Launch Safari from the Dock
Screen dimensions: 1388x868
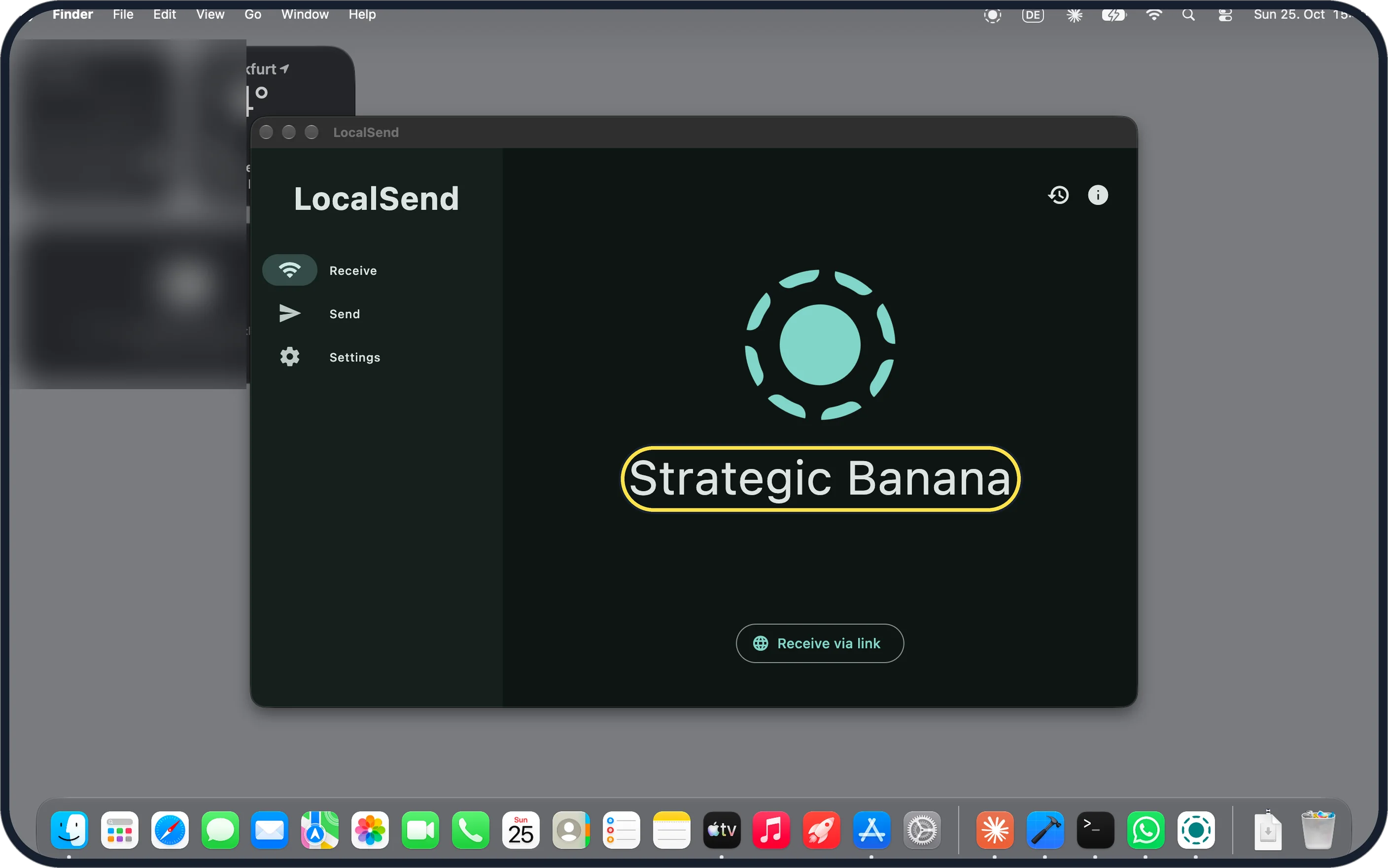click(x=170, y=830)
